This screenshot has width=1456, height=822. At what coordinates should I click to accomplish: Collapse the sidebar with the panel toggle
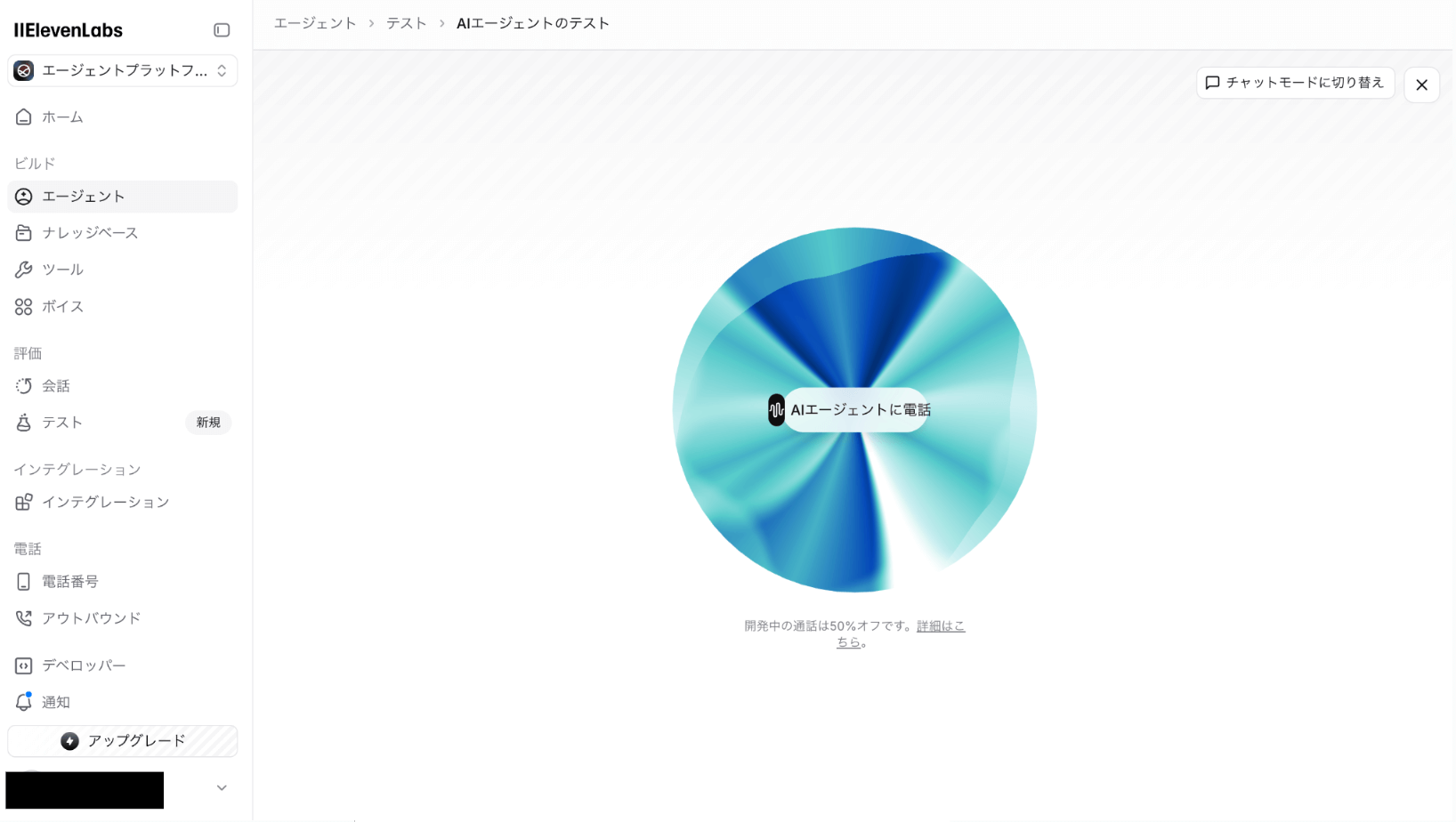(x=222, y=30)
